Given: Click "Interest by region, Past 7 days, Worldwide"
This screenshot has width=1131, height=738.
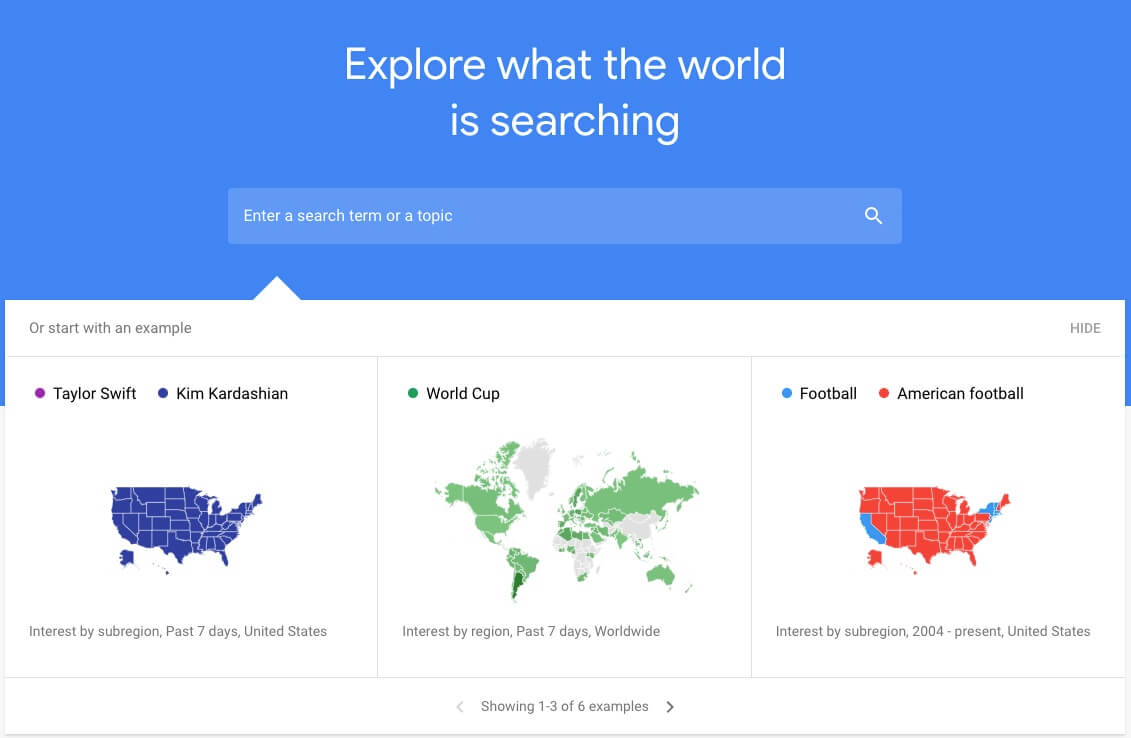Looking at the screenshot, I should click(x=531, y=631).
